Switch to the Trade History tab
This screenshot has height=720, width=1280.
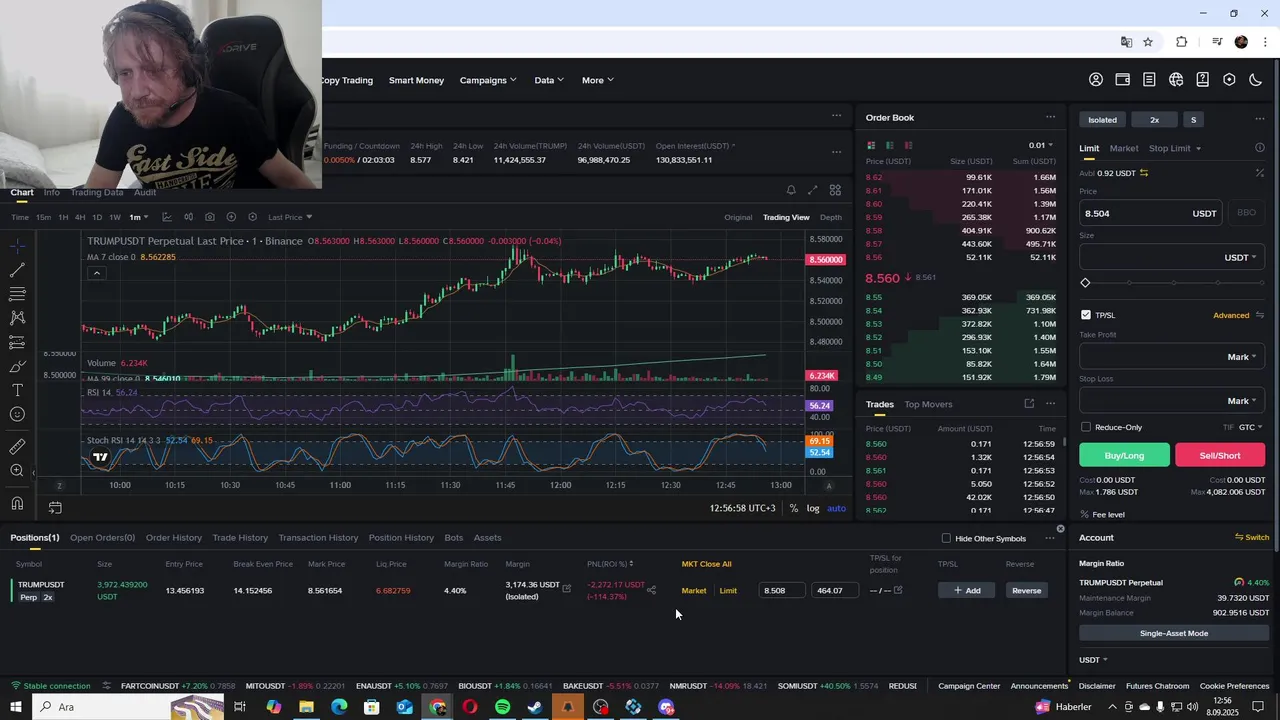click(240, 538)
